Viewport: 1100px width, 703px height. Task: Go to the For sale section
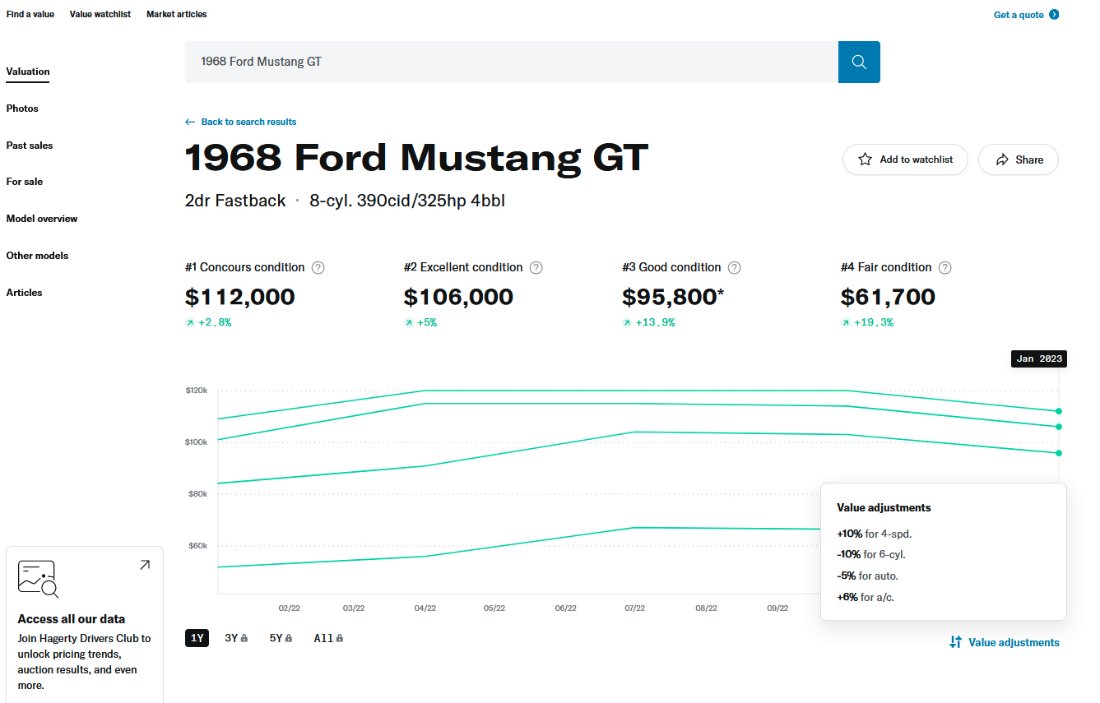point(25,182)
